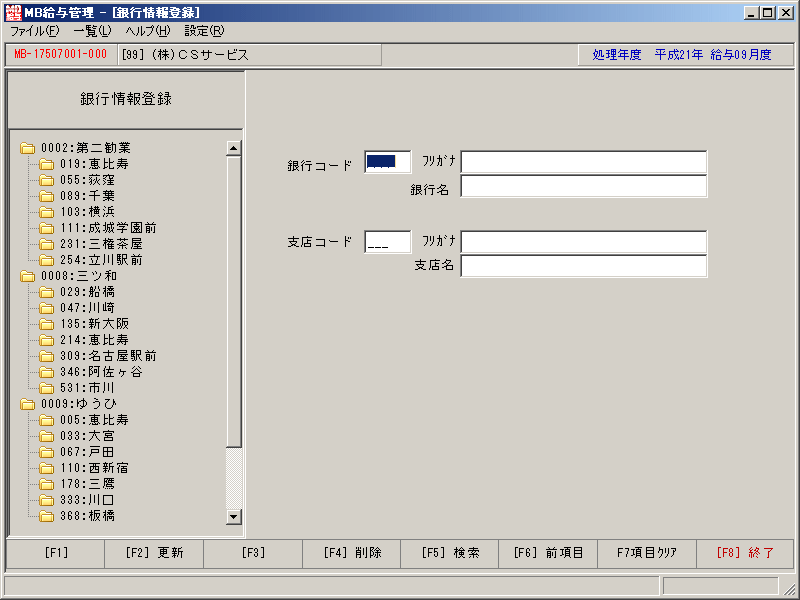Select 254:立川駅前 in the tree

tap(101, 260)
